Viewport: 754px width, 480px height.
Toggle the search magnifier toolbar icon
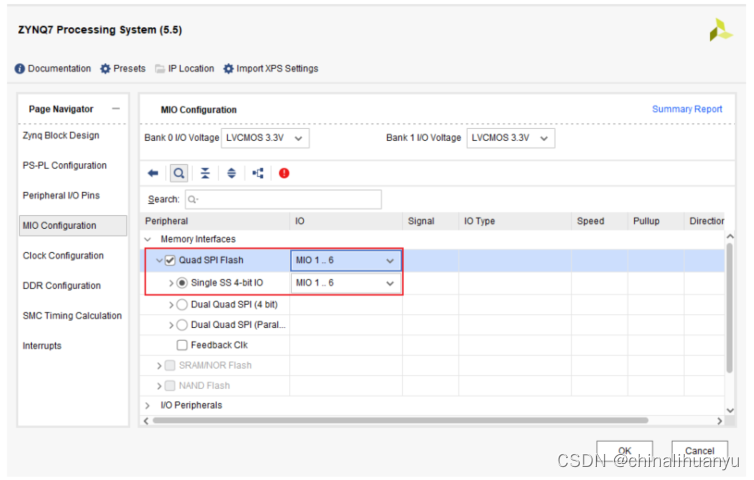tap(179, 173)
